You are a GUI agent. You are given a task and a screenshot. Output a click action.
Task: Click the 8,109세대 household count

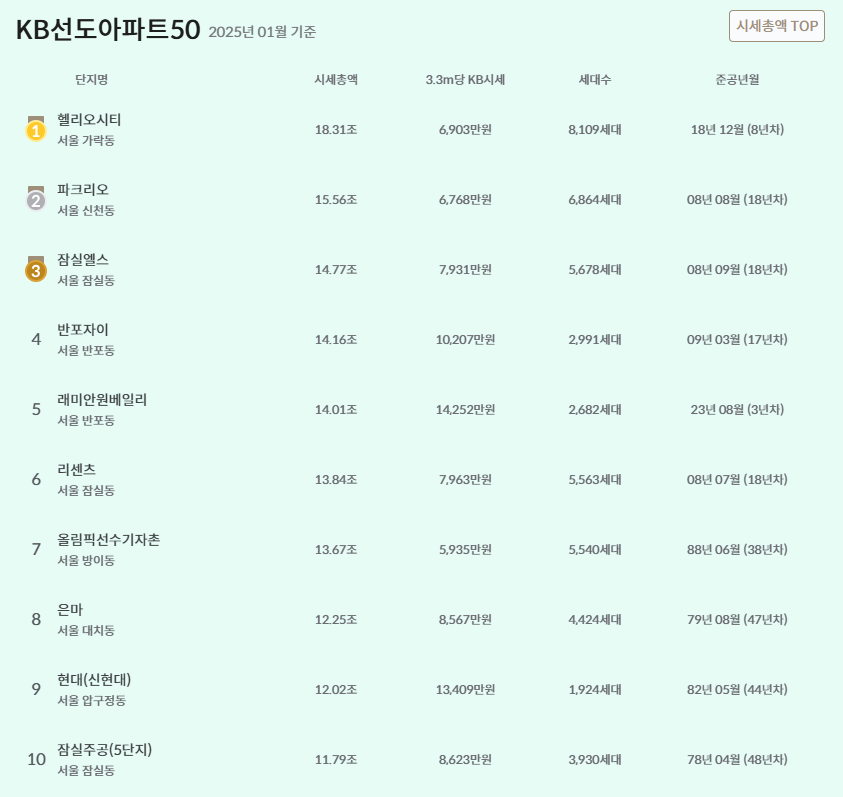[x=595, y=130]
